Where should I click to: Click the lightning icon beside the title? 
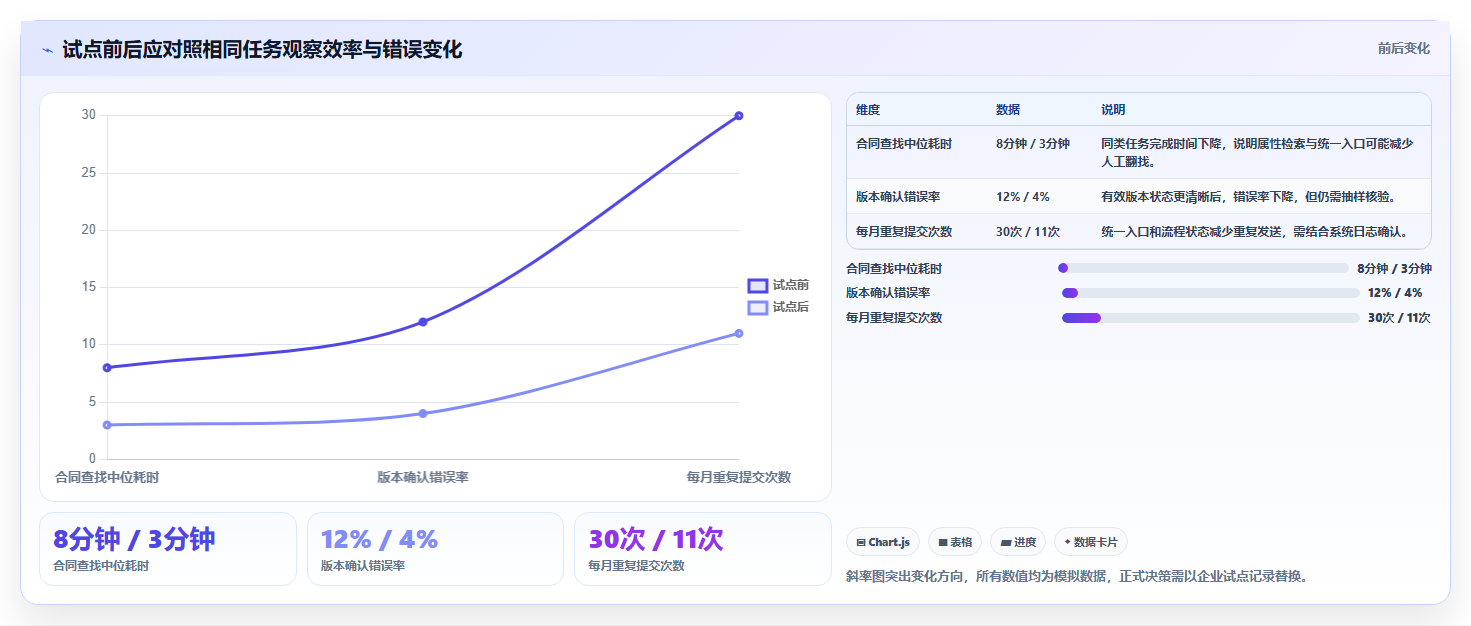click(47, 50)
